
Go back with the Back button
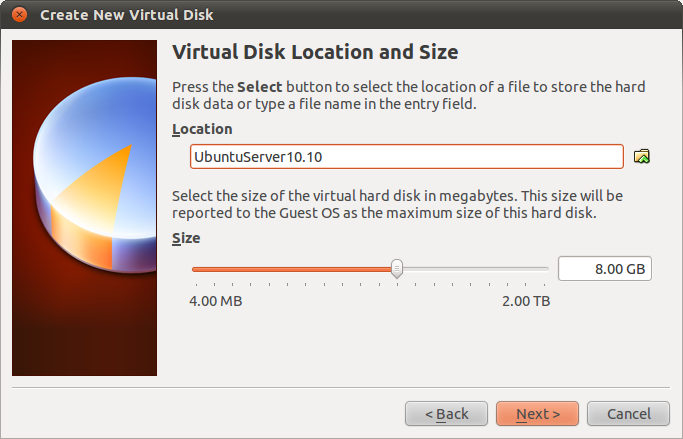click(x=446, y=413)
